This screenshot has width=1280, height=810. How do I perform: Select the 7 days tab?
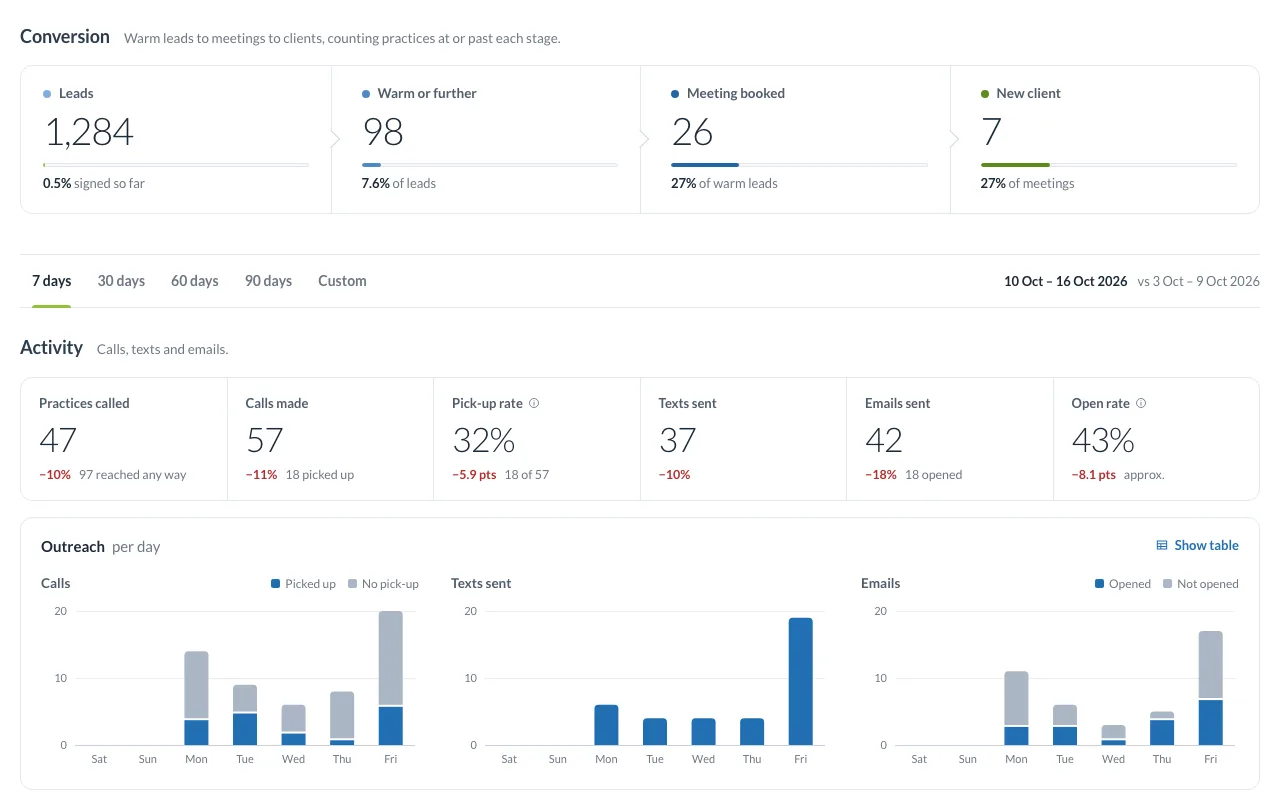(x=52, y=281)
